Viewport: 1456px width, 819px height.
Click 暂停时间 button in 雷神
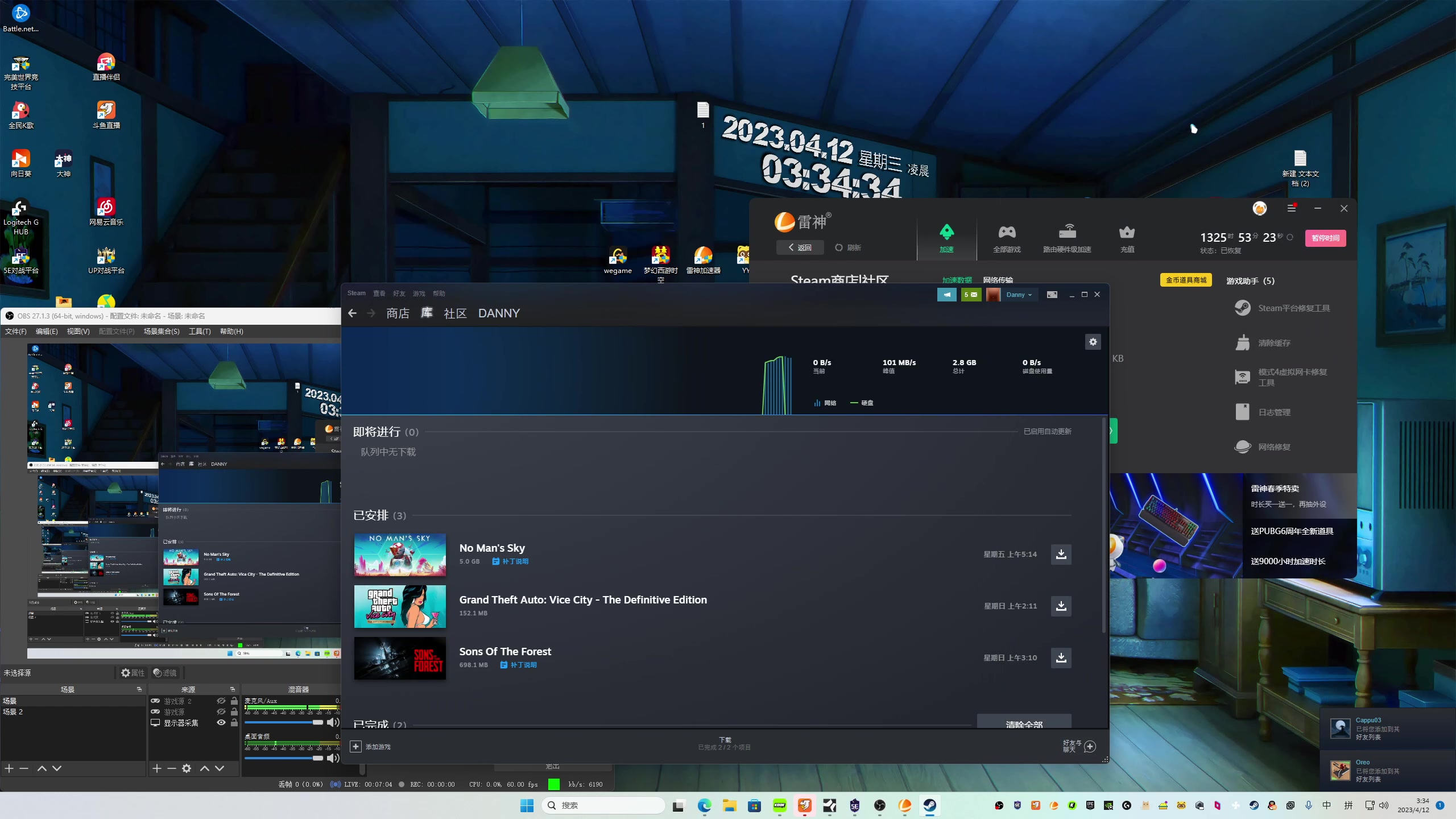(1325, 238)
